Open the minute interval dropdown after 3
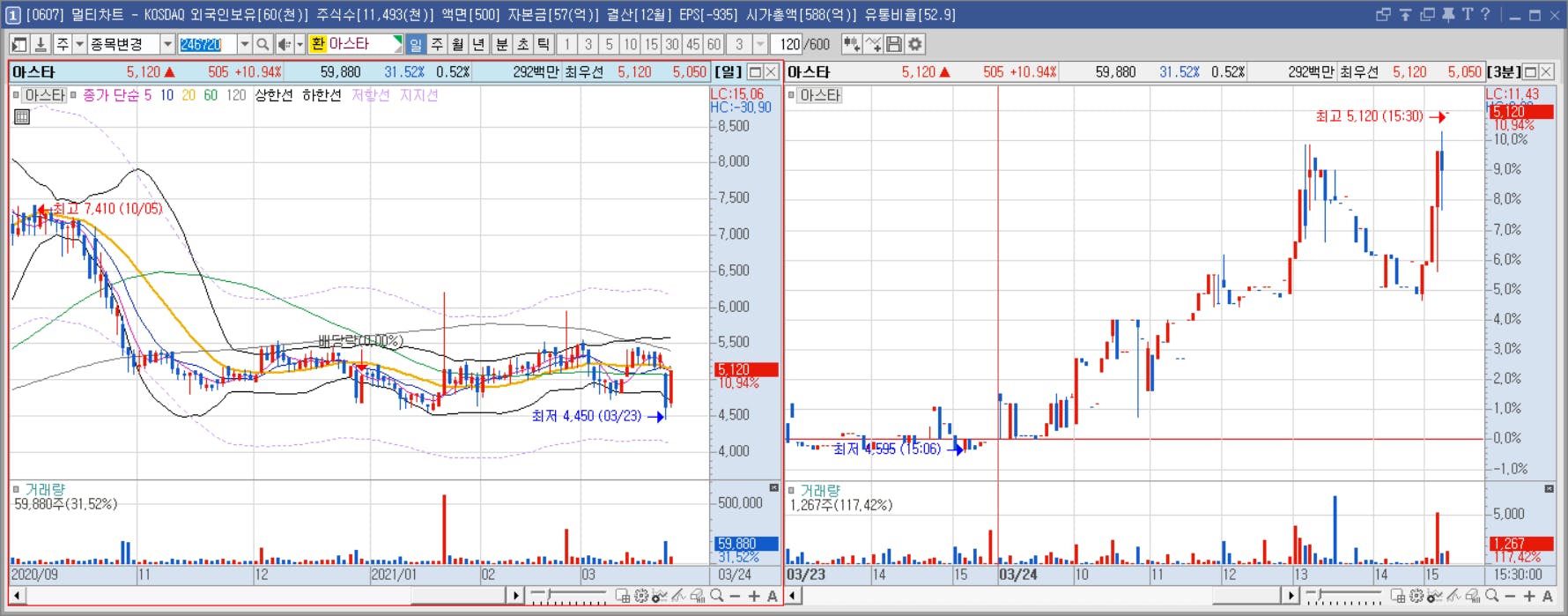Screen dimensions: 1568x616 click(759, 44)
